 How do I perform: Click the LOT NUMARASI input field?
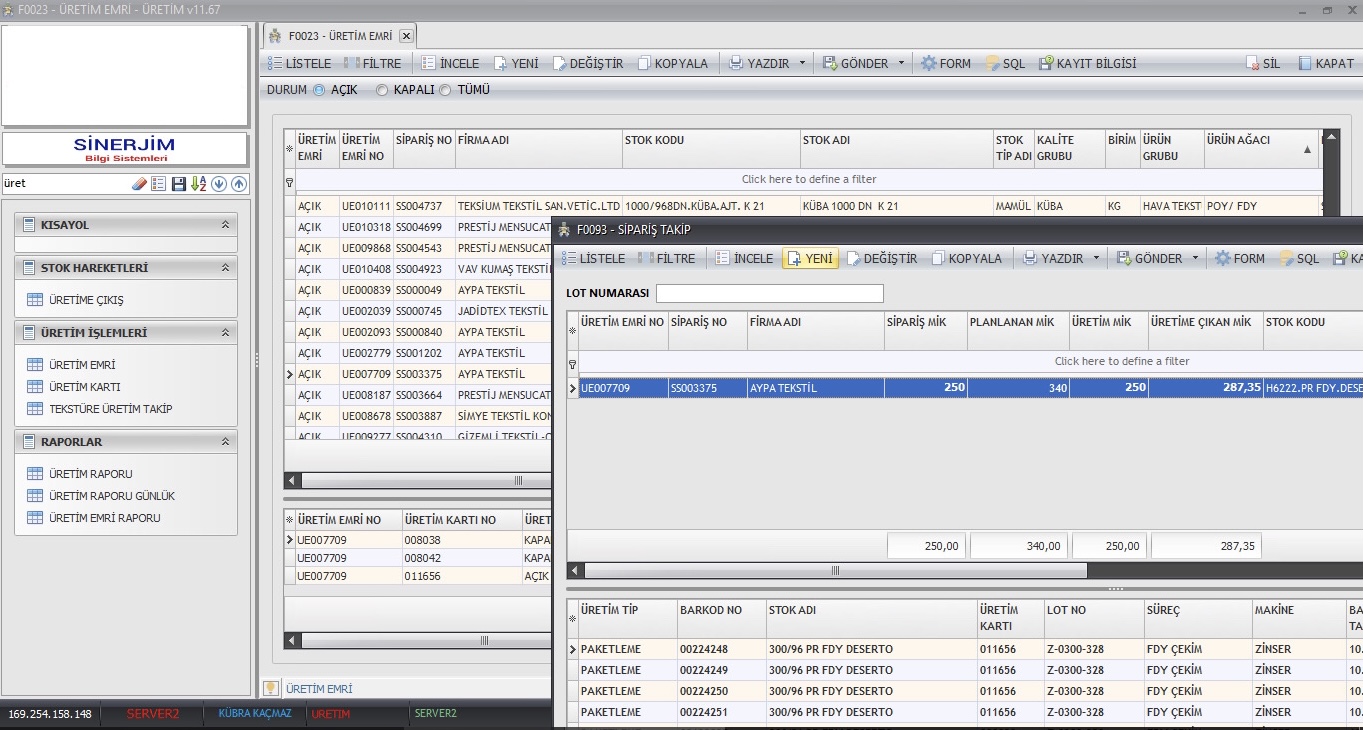click(770, 294)
